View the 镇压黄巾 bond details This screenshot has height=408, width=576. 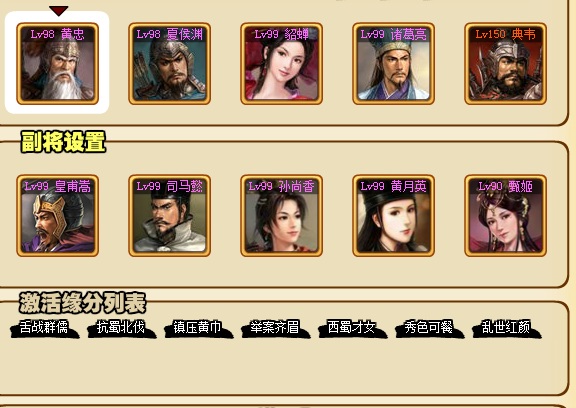[198, 328]
